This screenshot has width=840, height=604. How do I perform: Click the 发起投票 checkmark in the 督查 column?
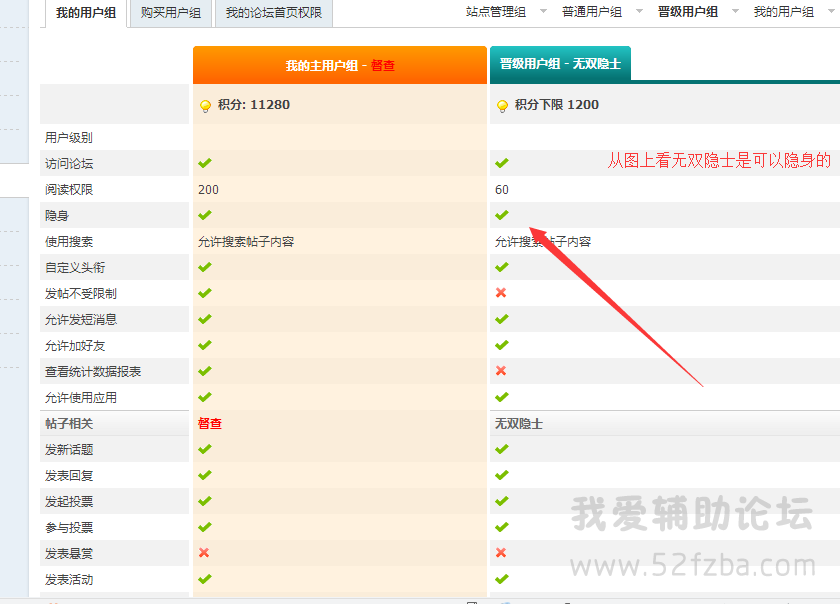[x=205, y=501]
